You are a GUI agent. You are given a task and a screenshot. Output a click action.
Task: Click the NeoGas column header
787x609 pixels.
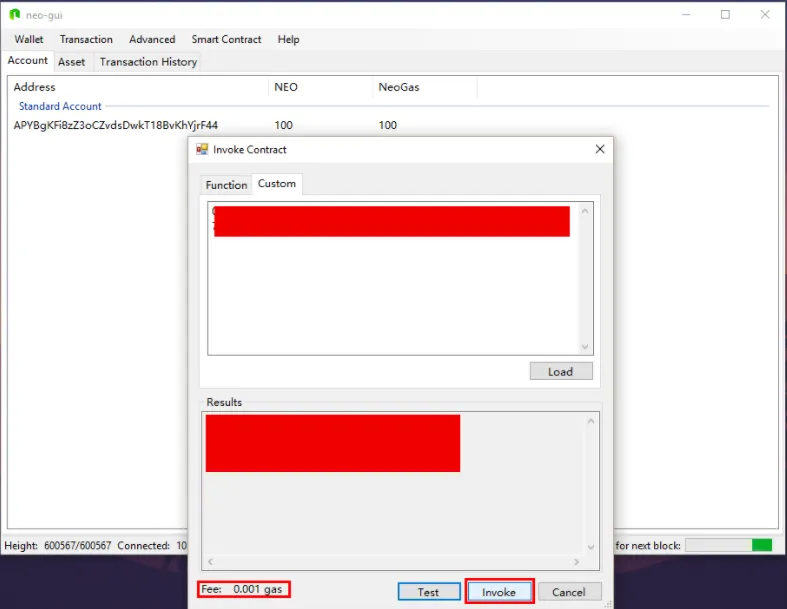(425, 87)
